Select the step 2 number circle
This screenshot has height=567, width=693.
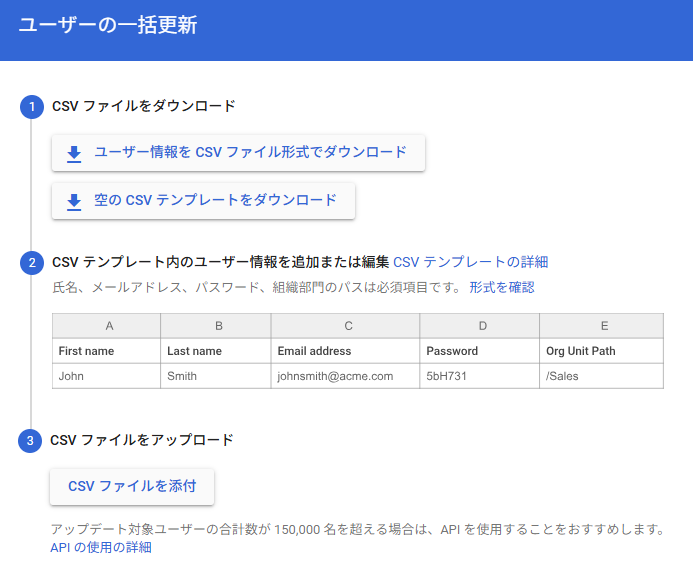(x=31, y=263)
